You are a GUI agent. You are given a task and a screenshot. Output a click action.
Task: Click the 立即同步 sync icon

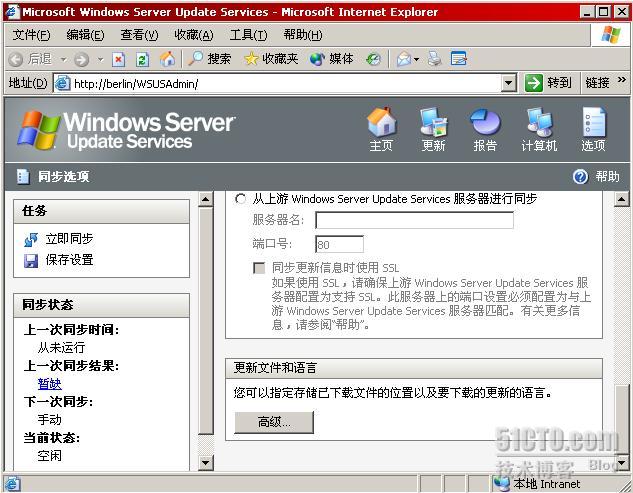coord(31,239)
